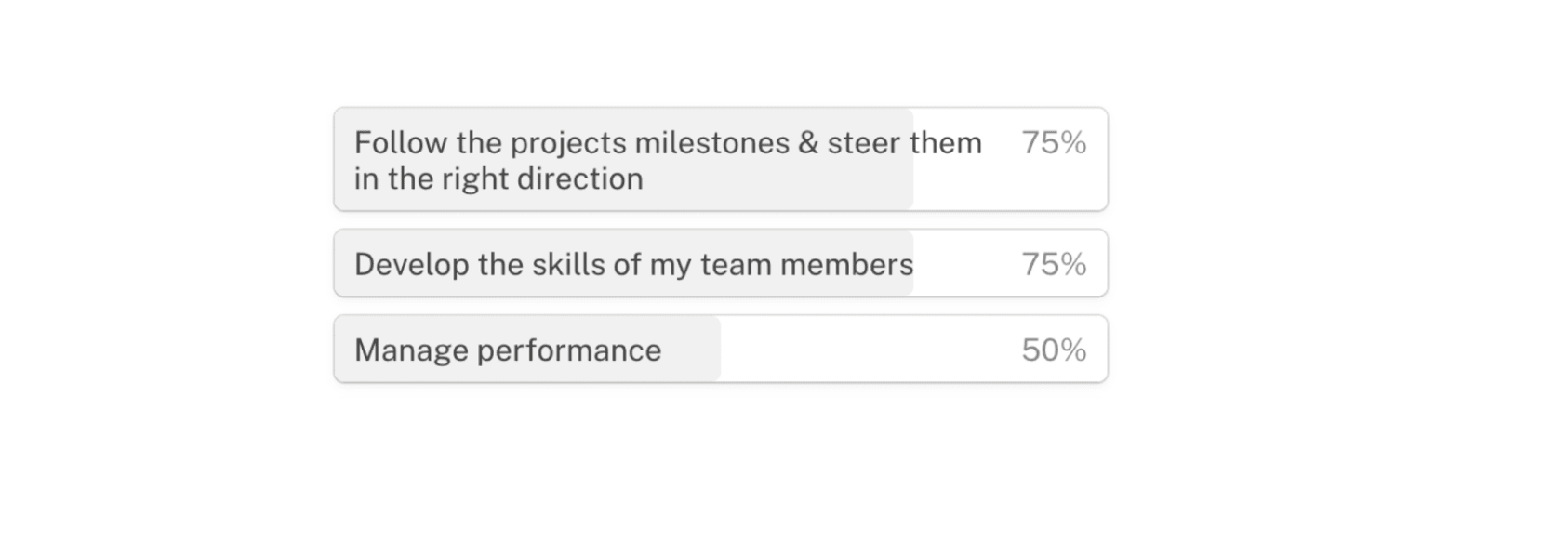Click the 50% value next to Manage performance
Viewport: 1568px width, 555px height.
pos(1054,350)
